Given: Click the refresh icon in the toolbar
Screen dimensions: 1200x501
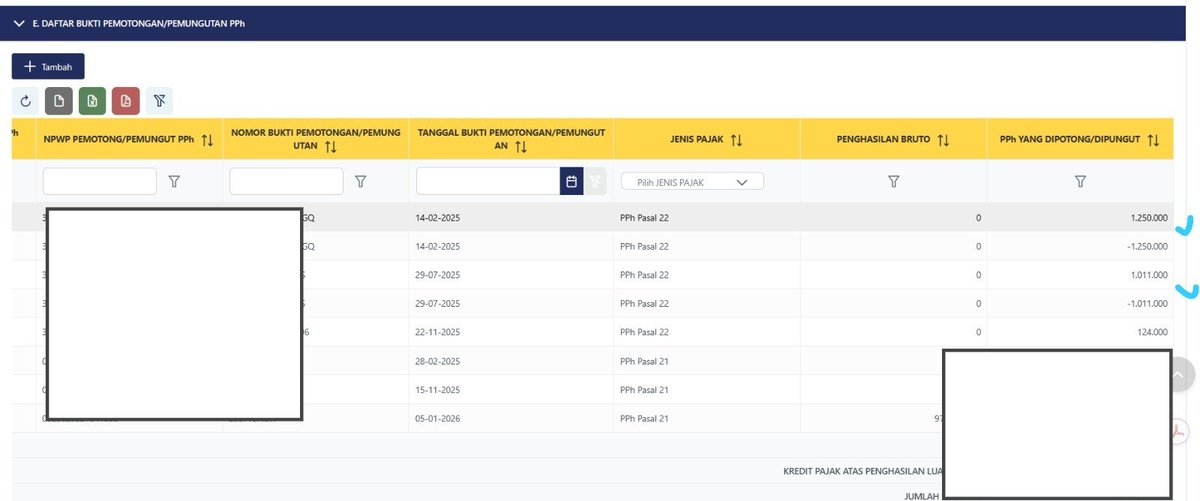Looking at the screenshot, I should (26, 100).
